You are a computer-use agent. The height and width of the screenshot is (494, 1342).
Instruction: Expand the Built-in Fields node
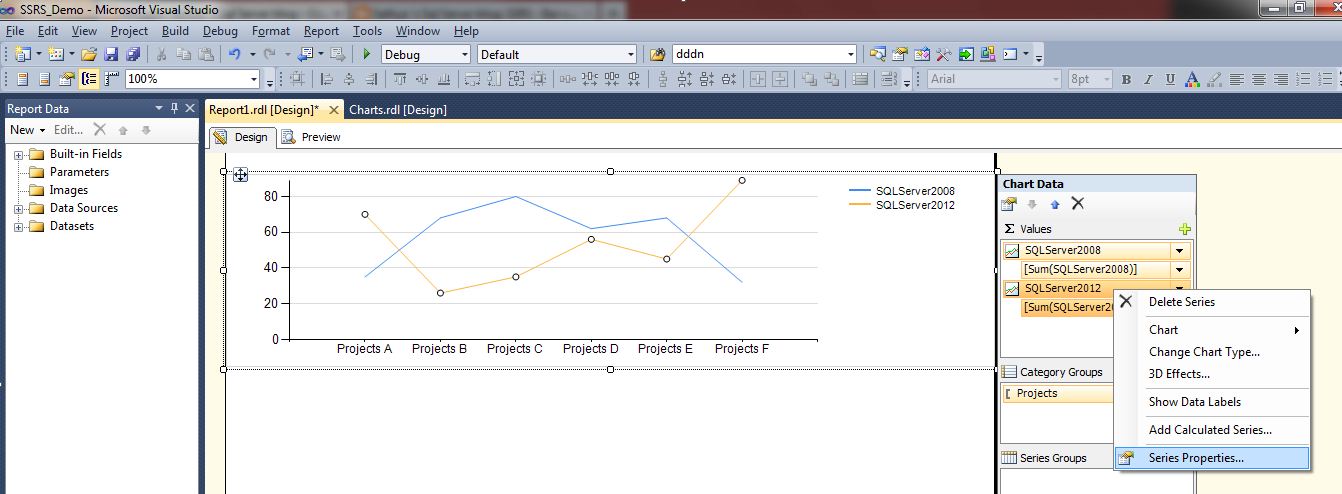point(18,155)
